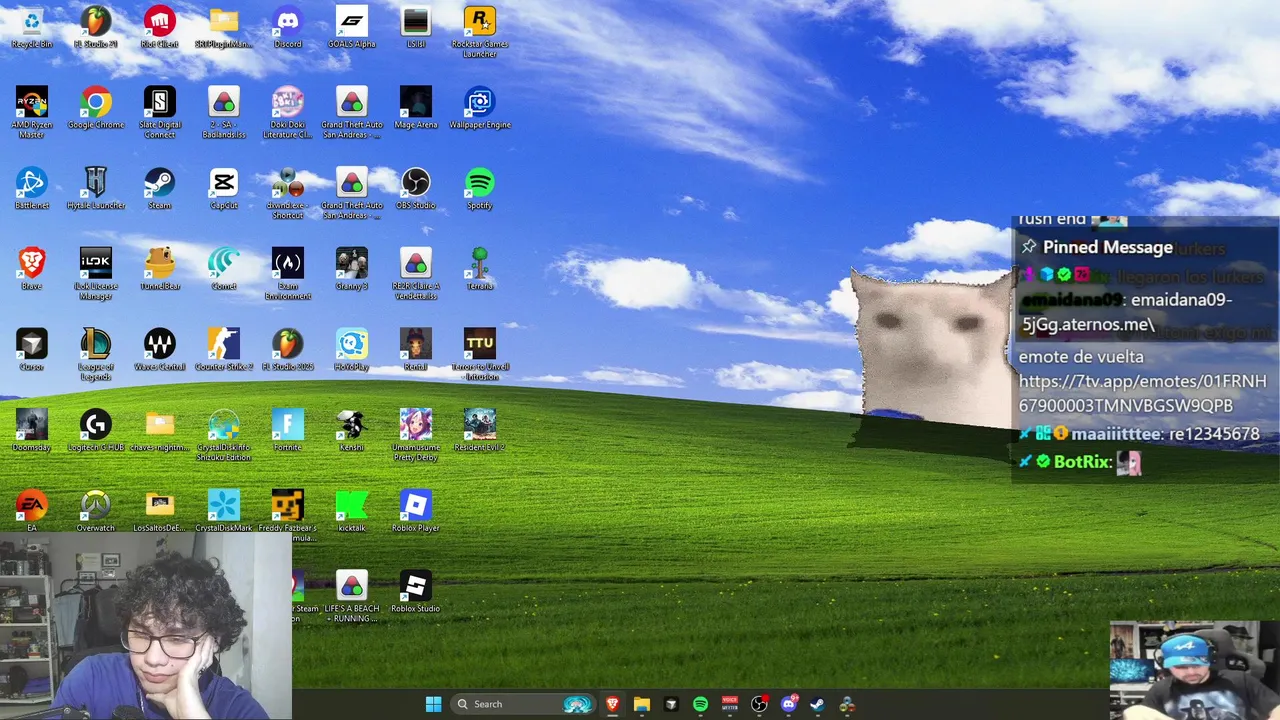Open the RE2R Claire A vendetta.lss file
The image size is (1280, 720).
pyautogui.click(x=416, y=273)
